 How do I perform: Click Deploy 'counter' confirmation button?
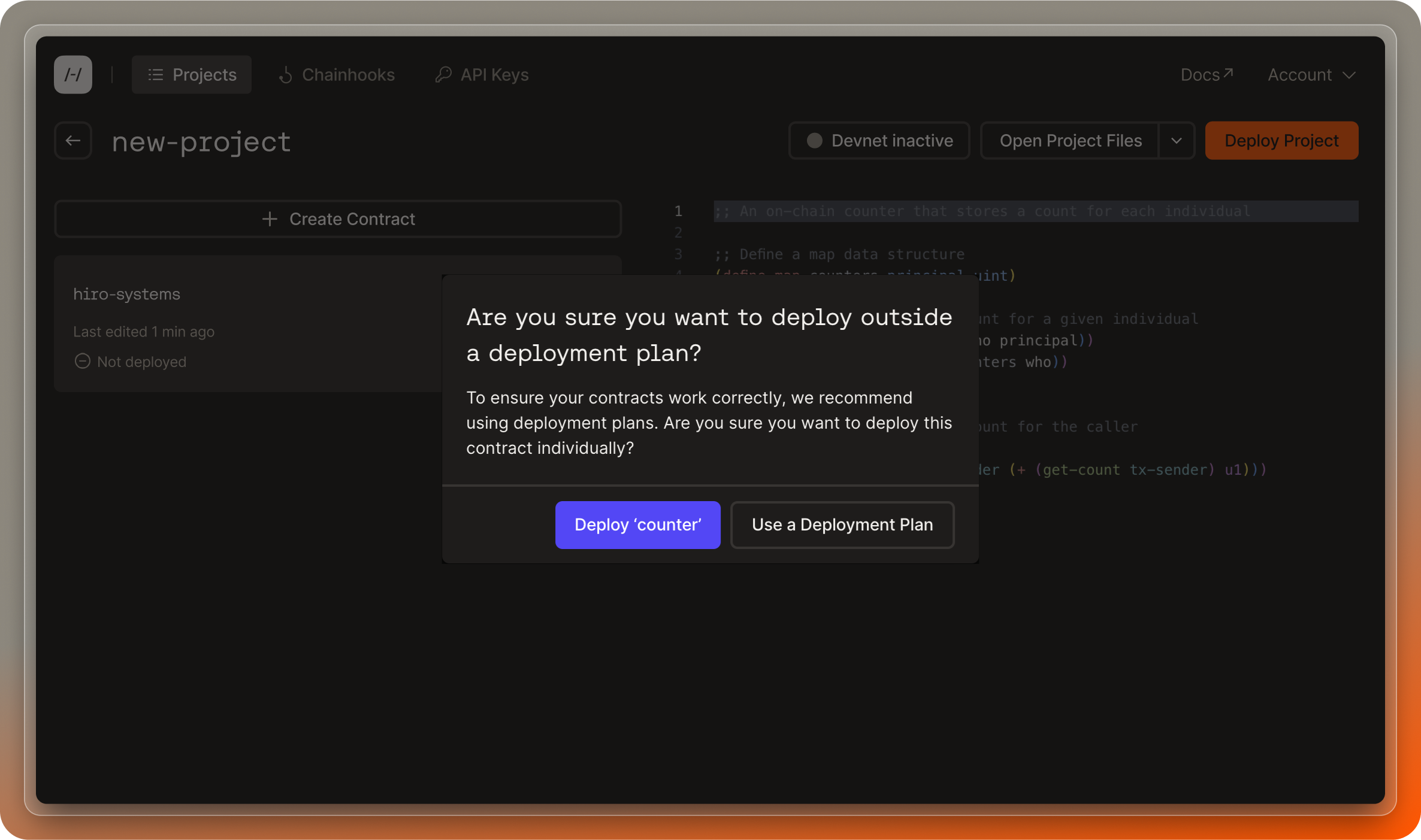click(638, 524)
